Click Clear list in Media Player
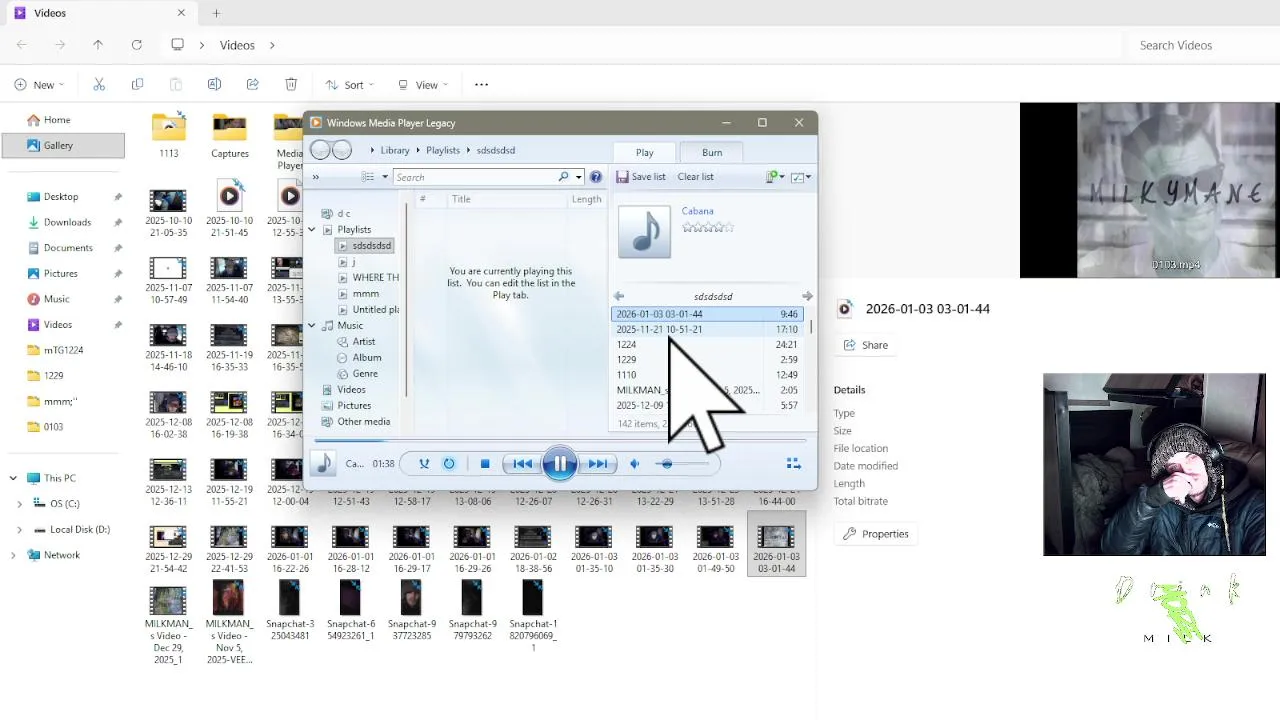Viewport: 1280px width, 720px height. (x=695, y=177)
